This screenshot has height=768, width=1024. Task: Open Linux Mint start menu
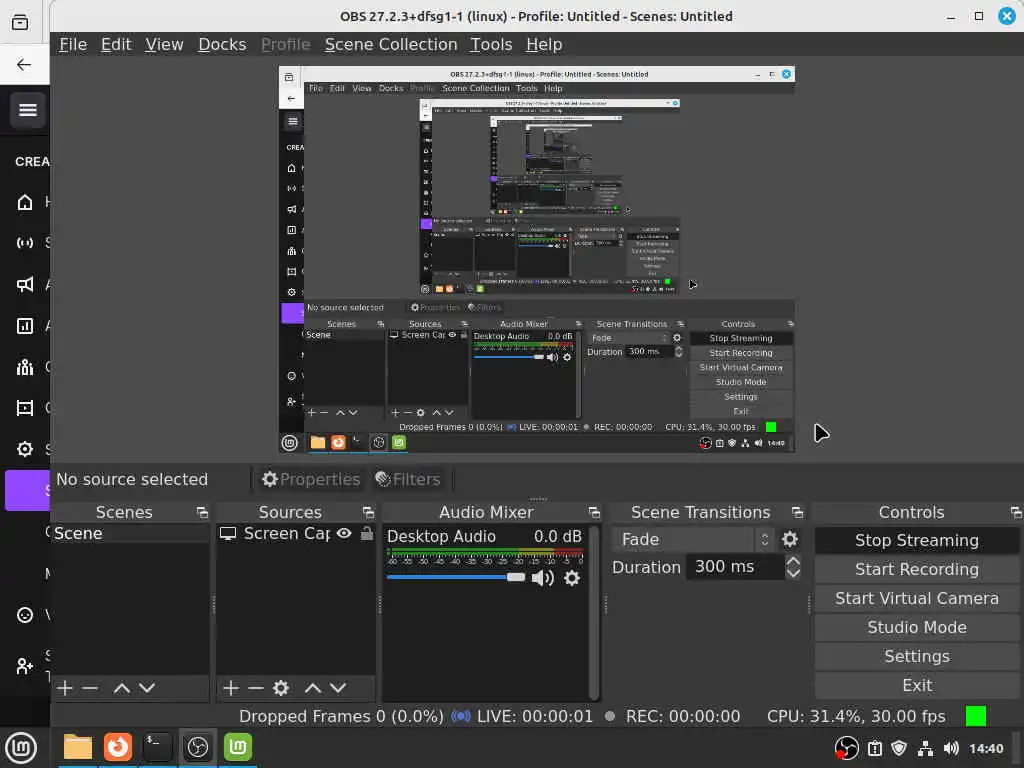click(21, 748)
